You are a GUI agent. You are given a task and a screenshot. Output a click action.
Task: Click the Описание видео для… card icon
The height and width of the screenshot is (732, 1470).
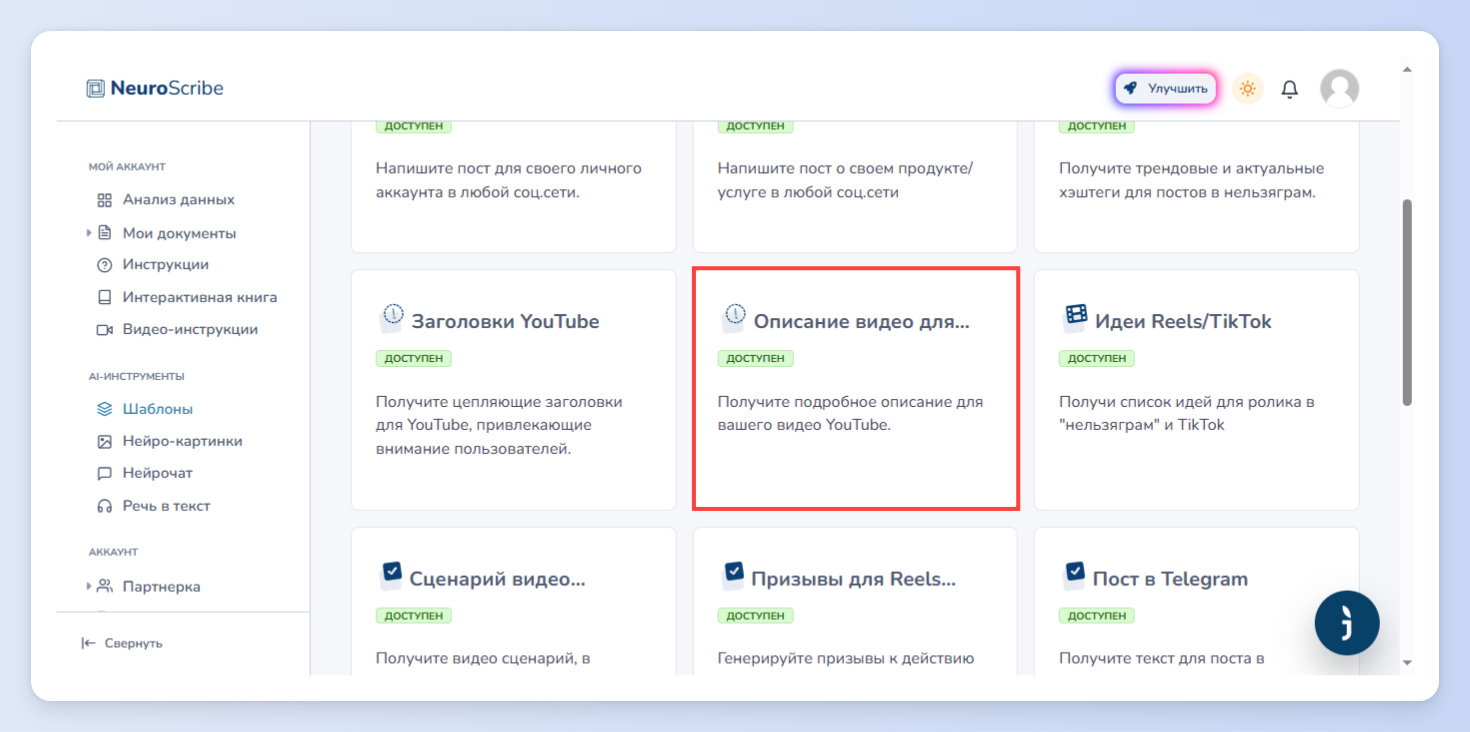click(733, 319)
